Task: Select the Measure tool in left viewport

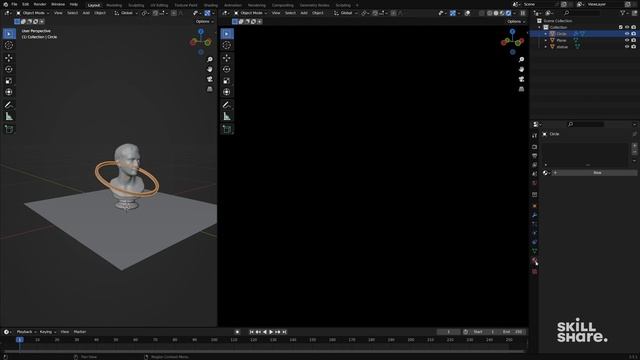Action: pyautogui.click(x=9, y=117)
